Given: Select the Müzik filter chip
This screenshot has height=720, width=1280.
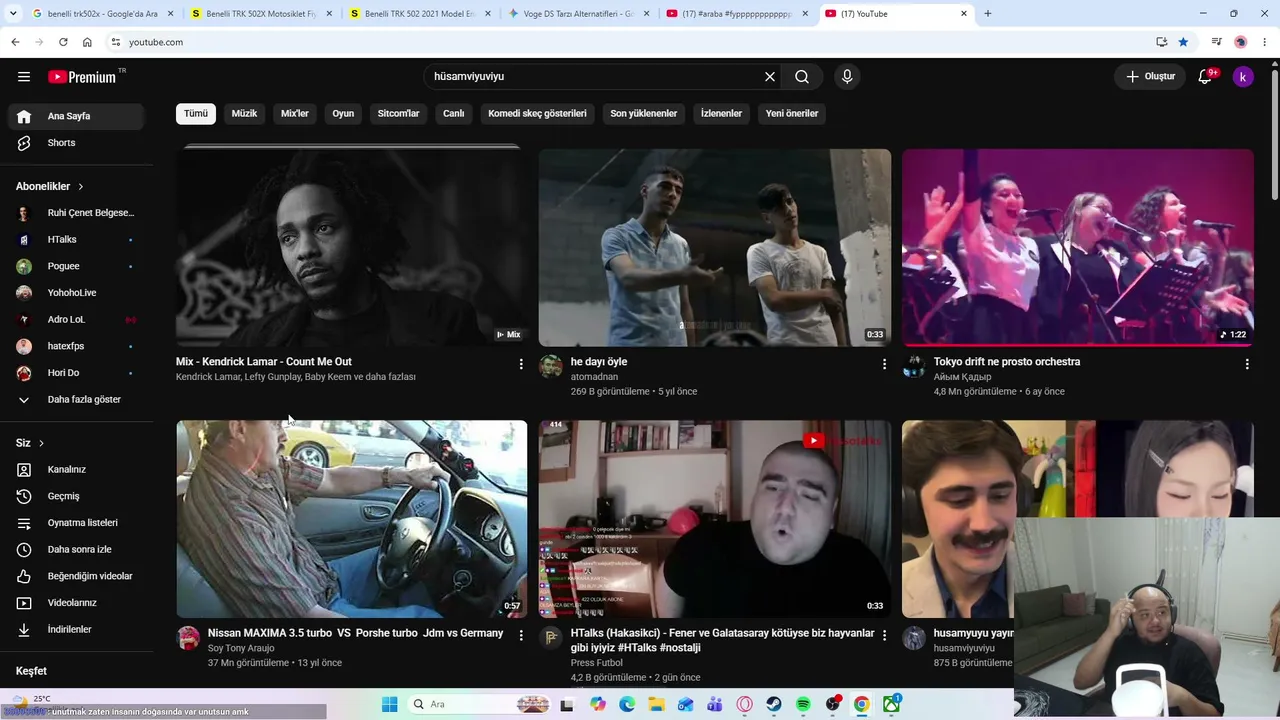Looking at the screenshot, I should 244,114.
